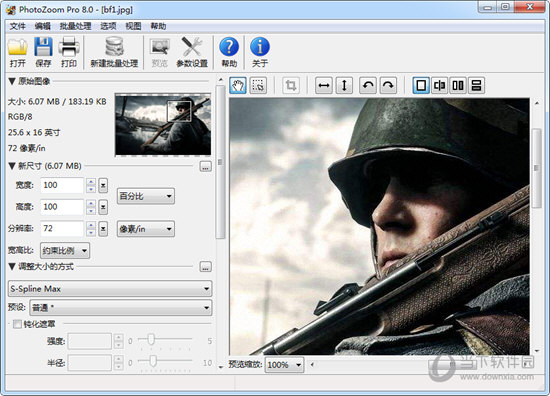The image size is (550, 396).
Task: Click the 高度 input field
Action: pyautogui.click(x=62, y=207)
